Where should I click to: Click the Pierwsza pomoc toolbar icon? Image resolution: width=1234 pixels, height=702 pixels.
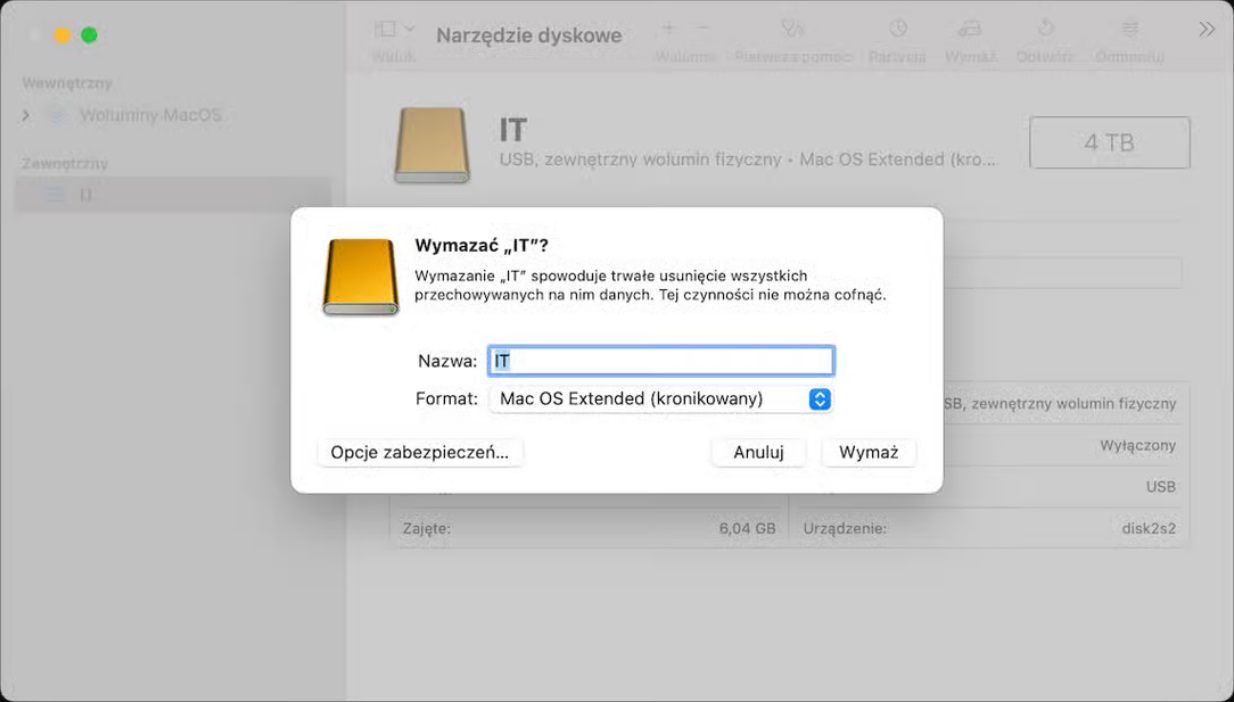792,29
